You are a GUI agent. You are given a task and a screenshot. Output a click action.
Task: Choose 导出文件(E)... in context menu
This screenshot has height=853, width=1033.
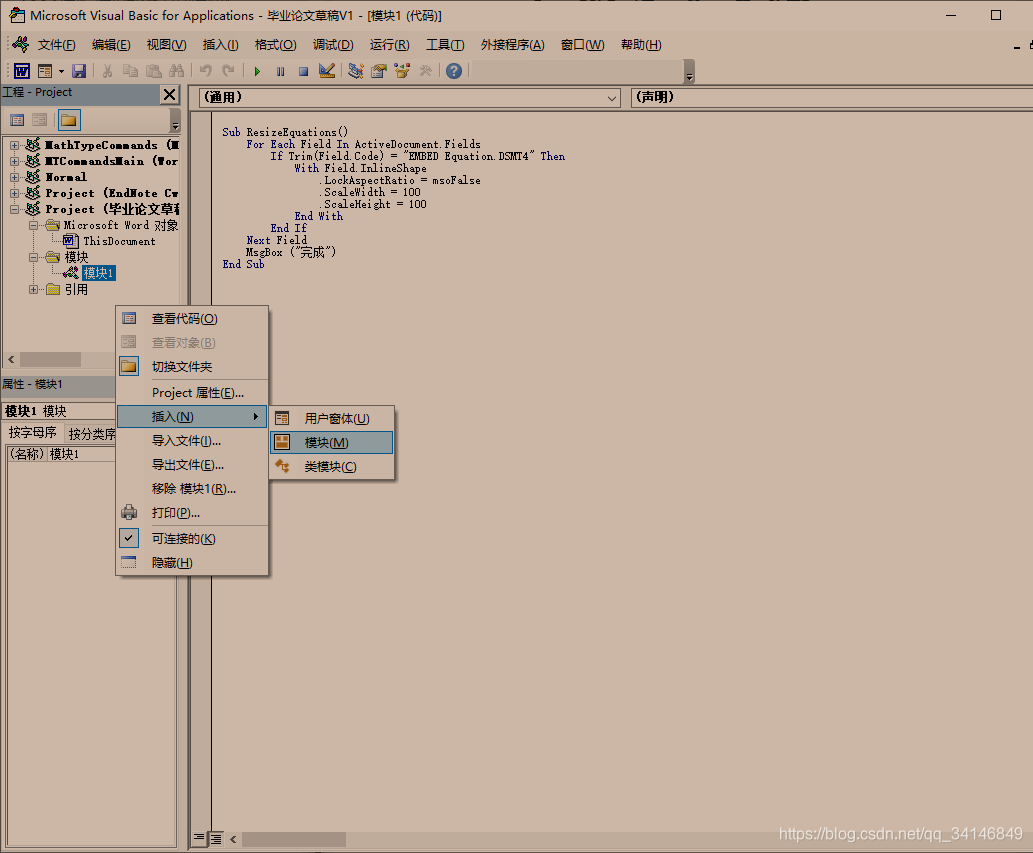[192, 464]
